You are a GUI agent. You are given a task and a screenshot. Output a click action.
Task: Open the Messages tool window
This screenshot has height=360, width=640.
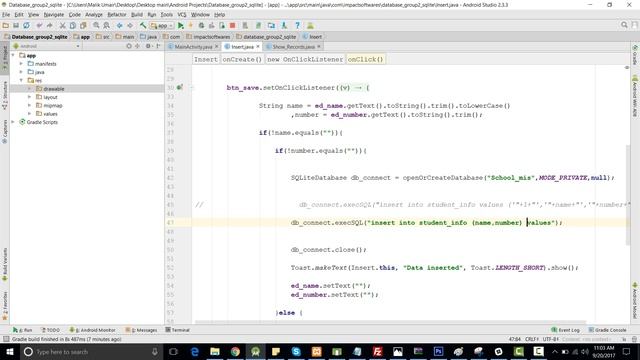click(x=142, y=330)
